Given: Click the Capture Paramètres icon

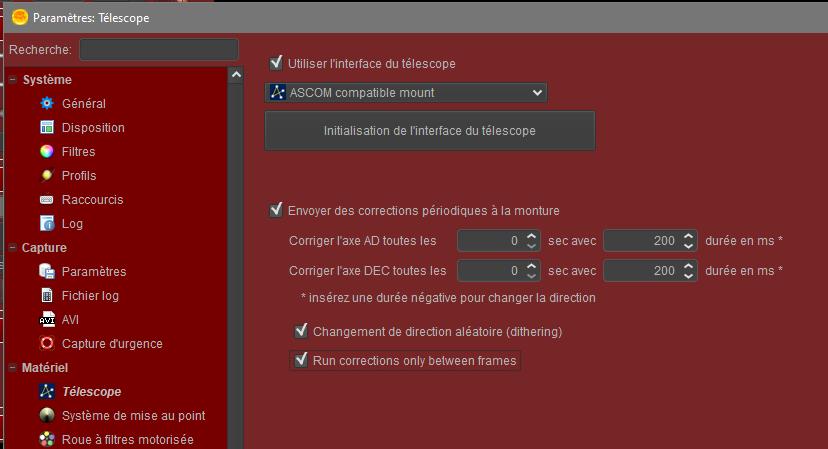Looking at the screenshot, I should (x=47, y=272).
